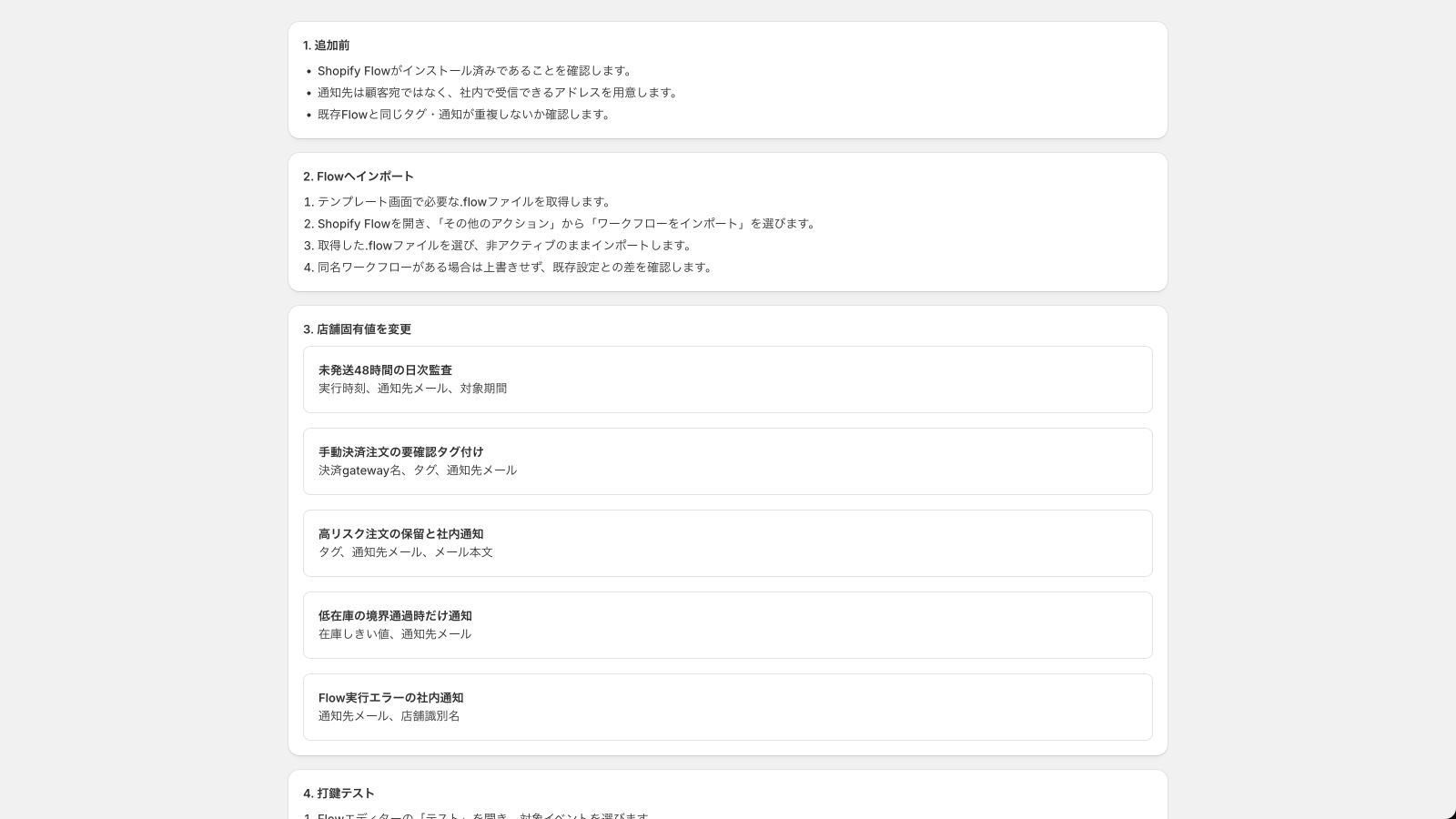Open the card titled "手動決済注文の要確認タグ付け"
1456x819 pixels.
coord(728,461)
